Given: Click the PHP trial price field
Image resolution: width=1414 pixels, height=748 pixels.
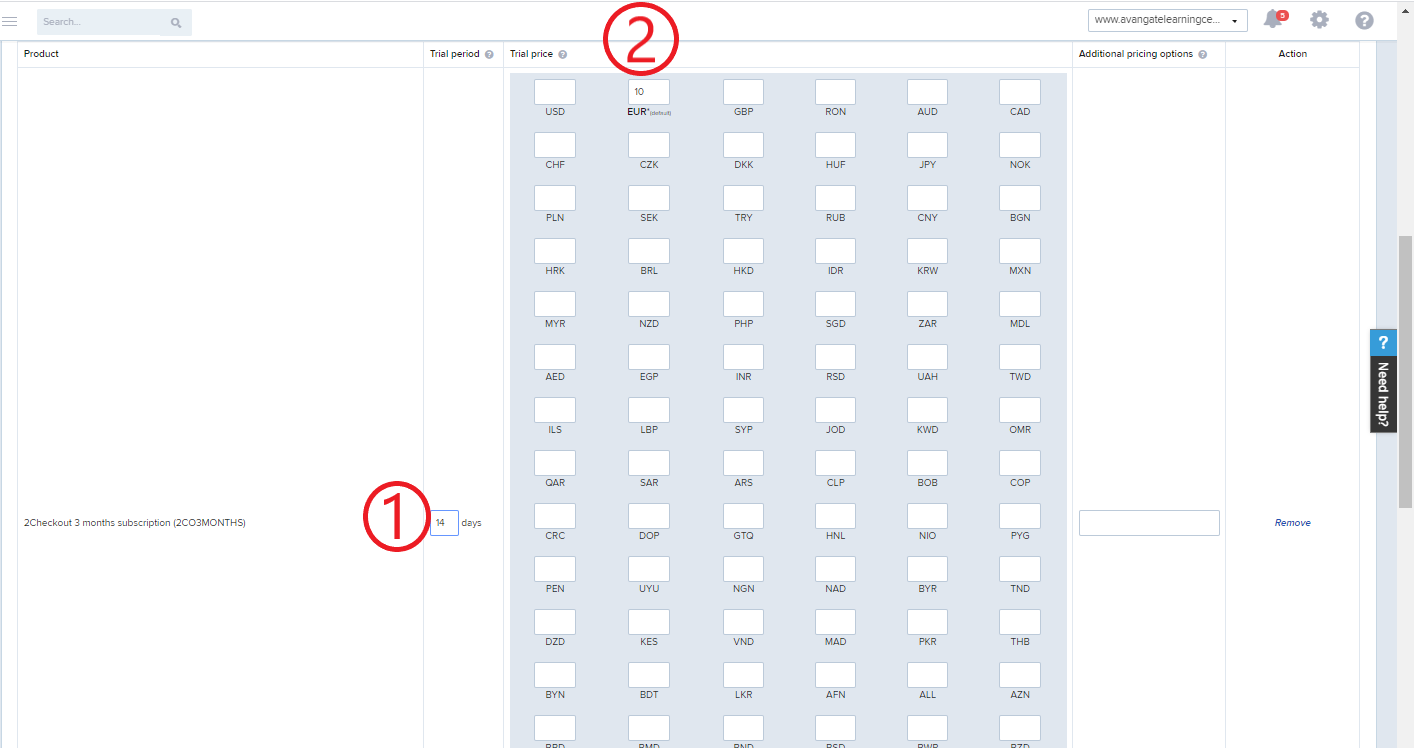Looking at the screenshot, I should click(743, 304).
